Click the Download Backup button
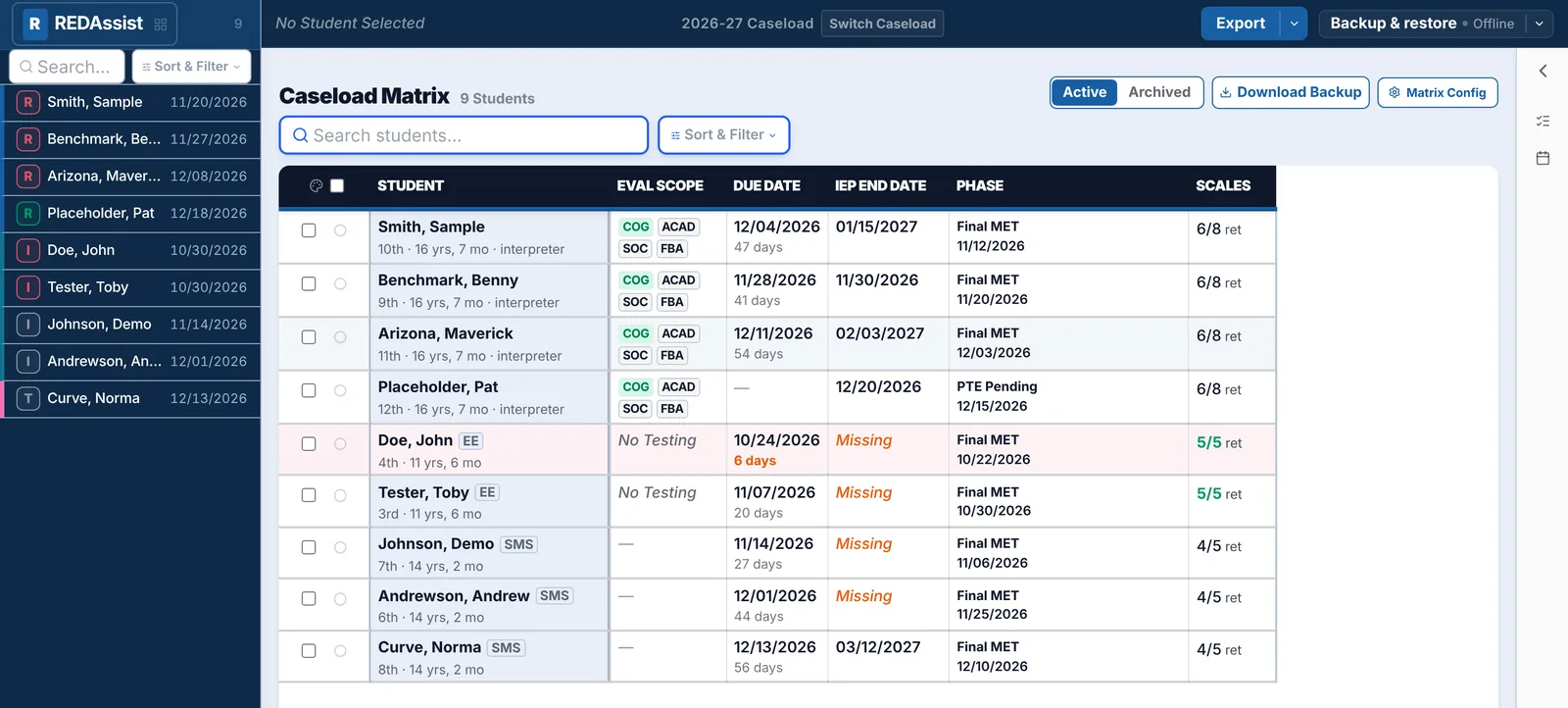Screen dimensions: 1568x708 tap(1291, 92)
